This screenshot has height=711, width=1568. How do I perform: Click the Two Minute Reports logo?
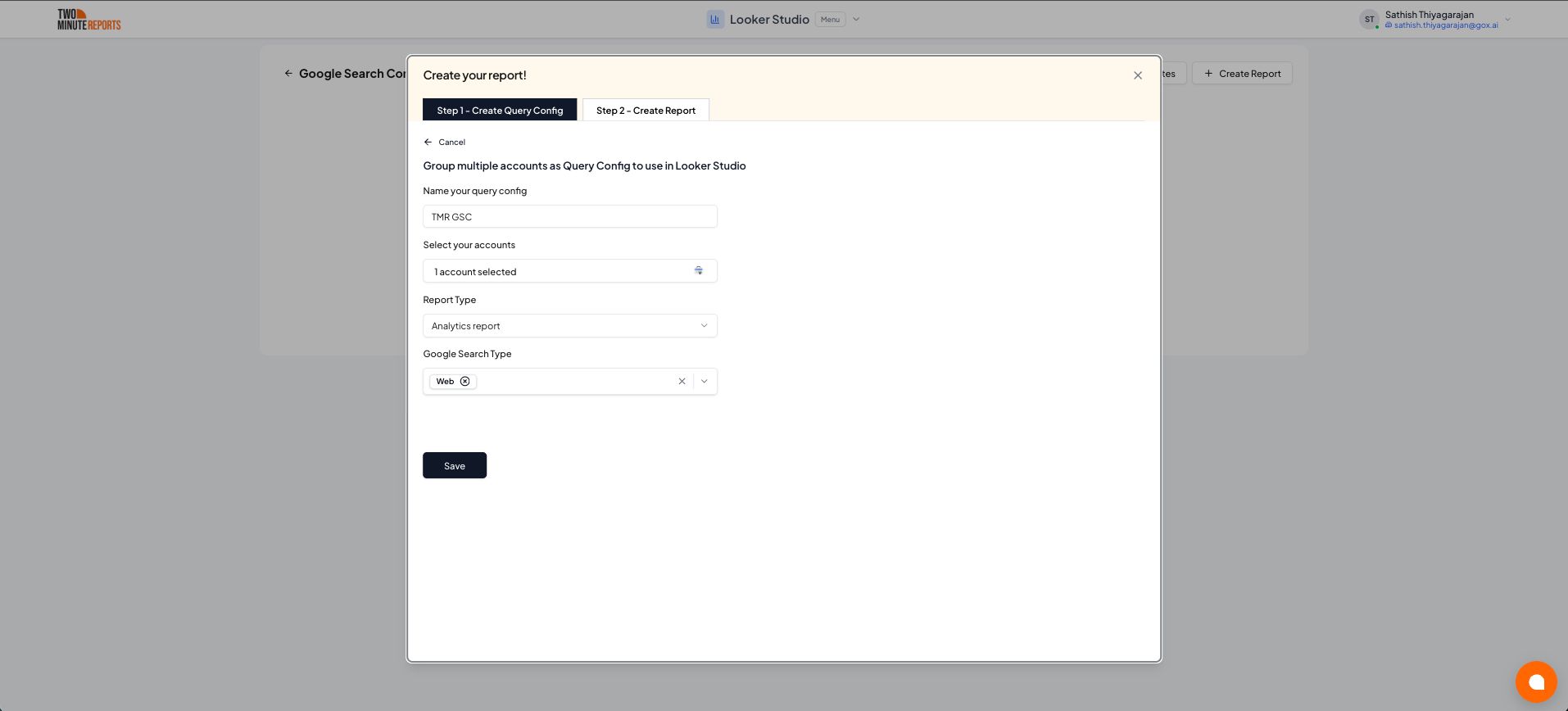88,20
